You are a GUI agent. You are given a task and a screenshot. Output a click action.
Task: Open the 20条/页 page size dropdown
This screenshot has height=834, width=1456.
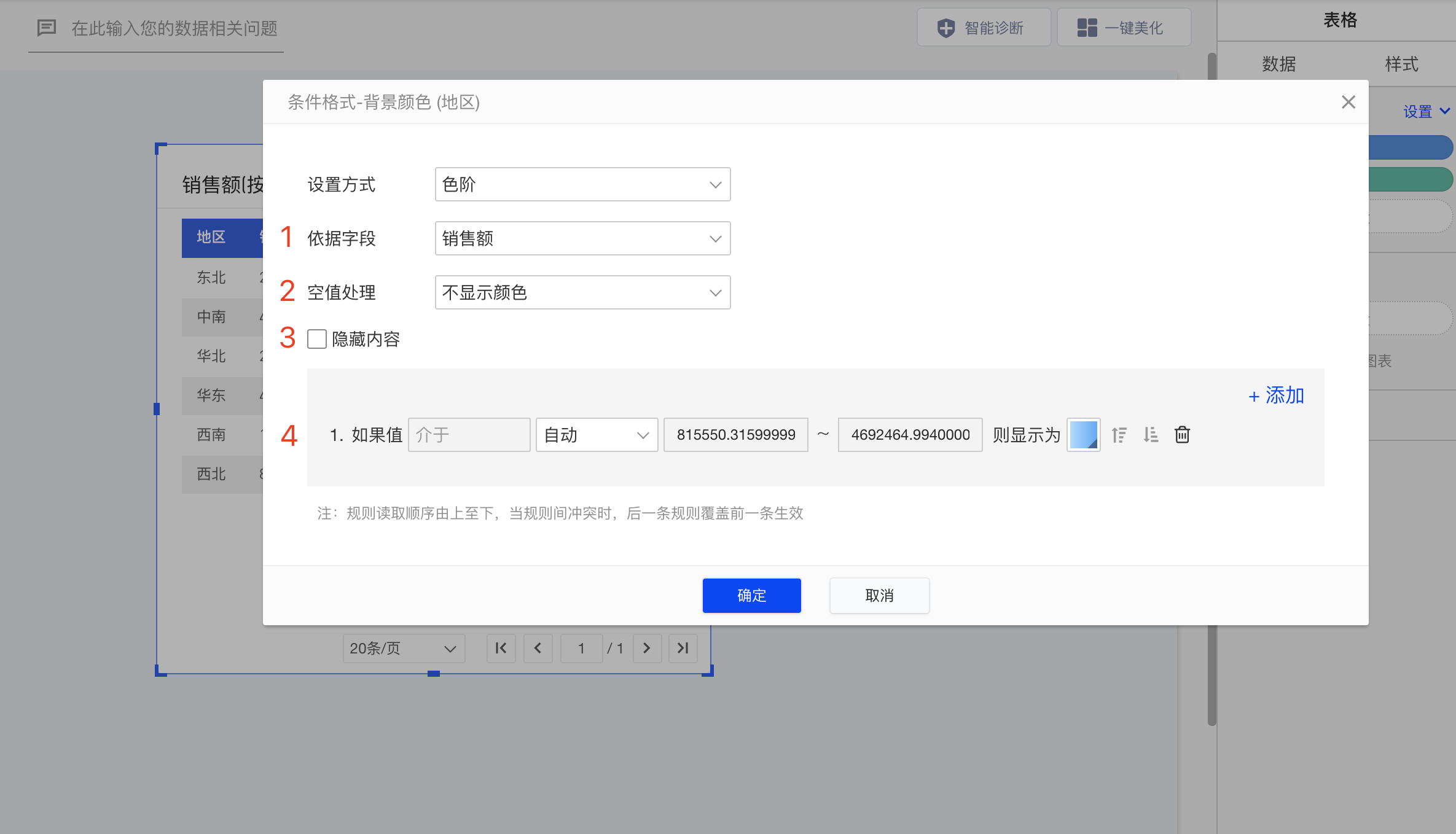click(x=404, y=649)
